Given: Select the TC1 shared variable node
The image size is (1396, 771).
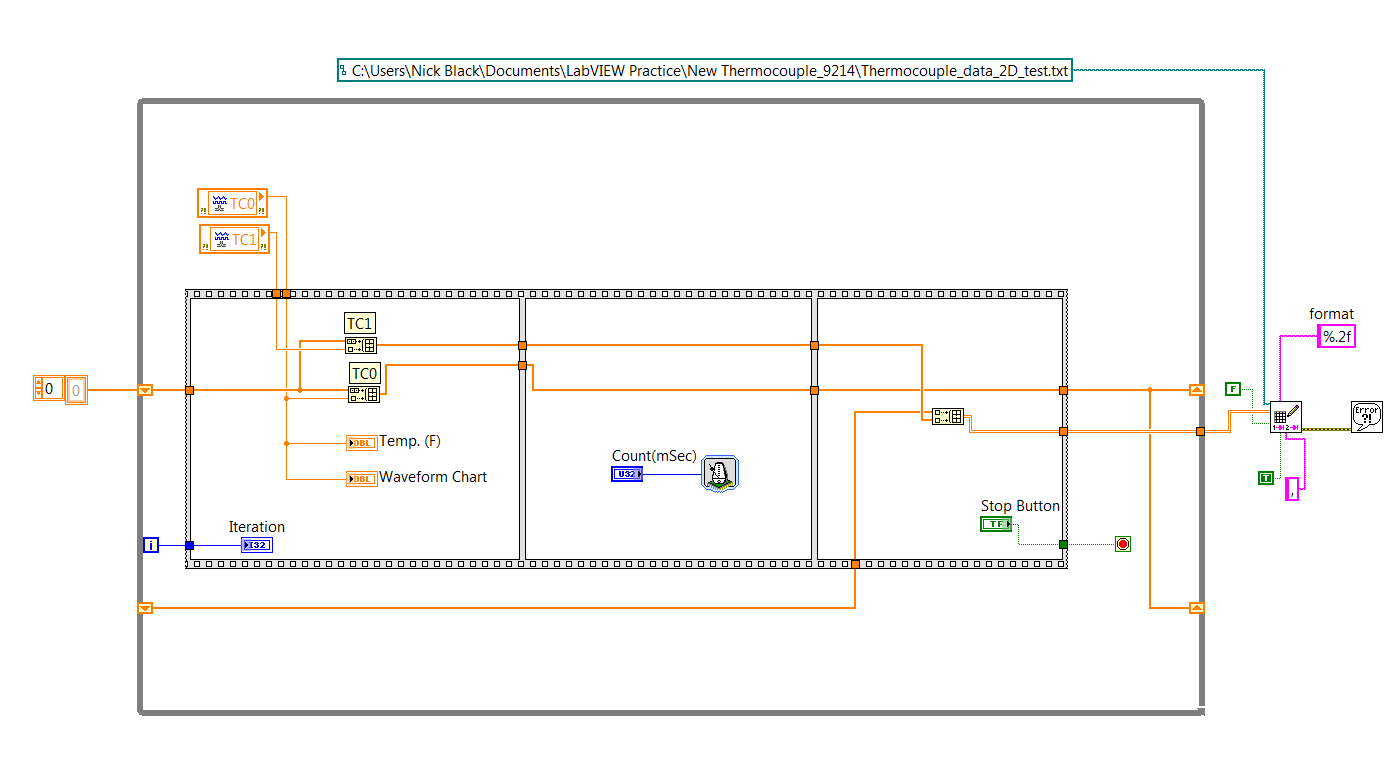Looking at the screenshot, I should (234, 239).
